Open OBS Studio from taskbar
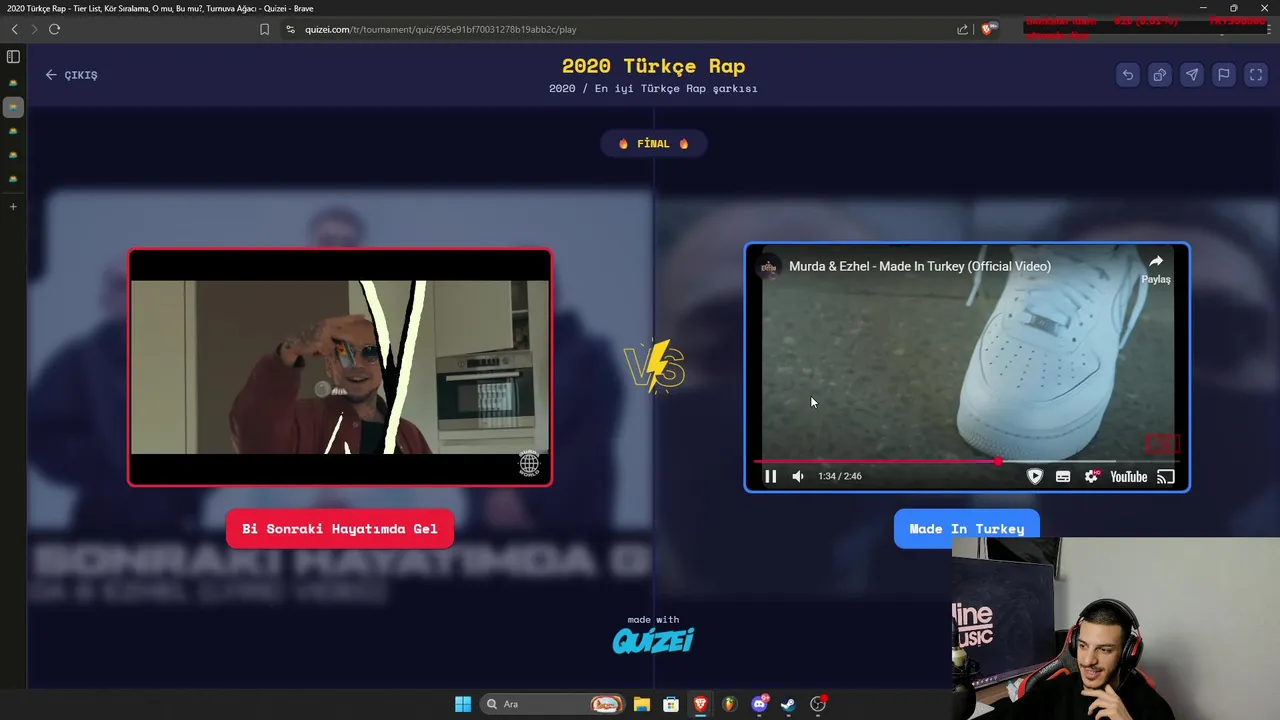This screenshot has height=720, width=1280. coord(818,704)
